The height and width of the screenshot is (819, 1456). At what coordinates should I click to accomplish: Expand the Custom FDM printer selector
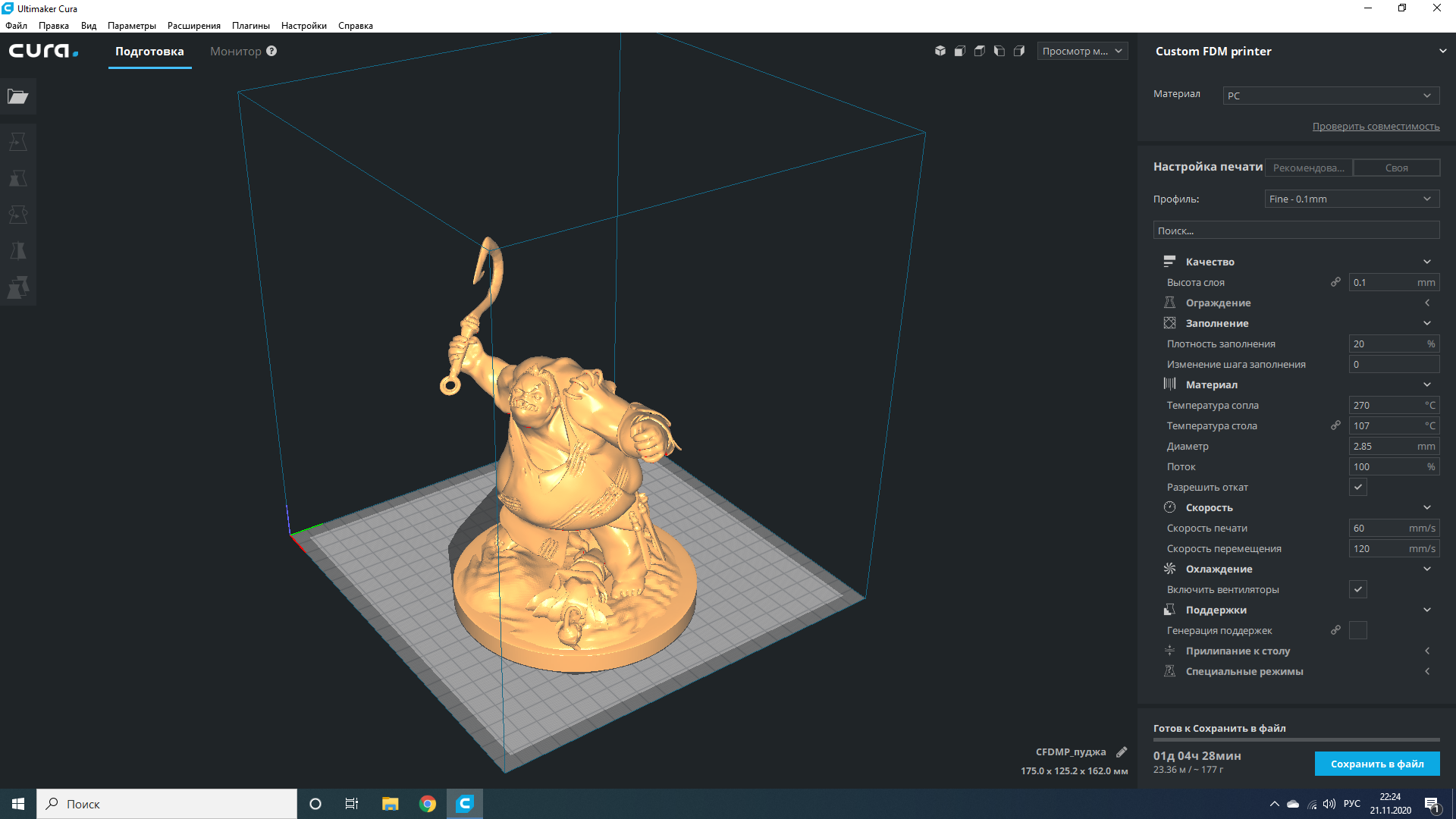(1442, 51)
